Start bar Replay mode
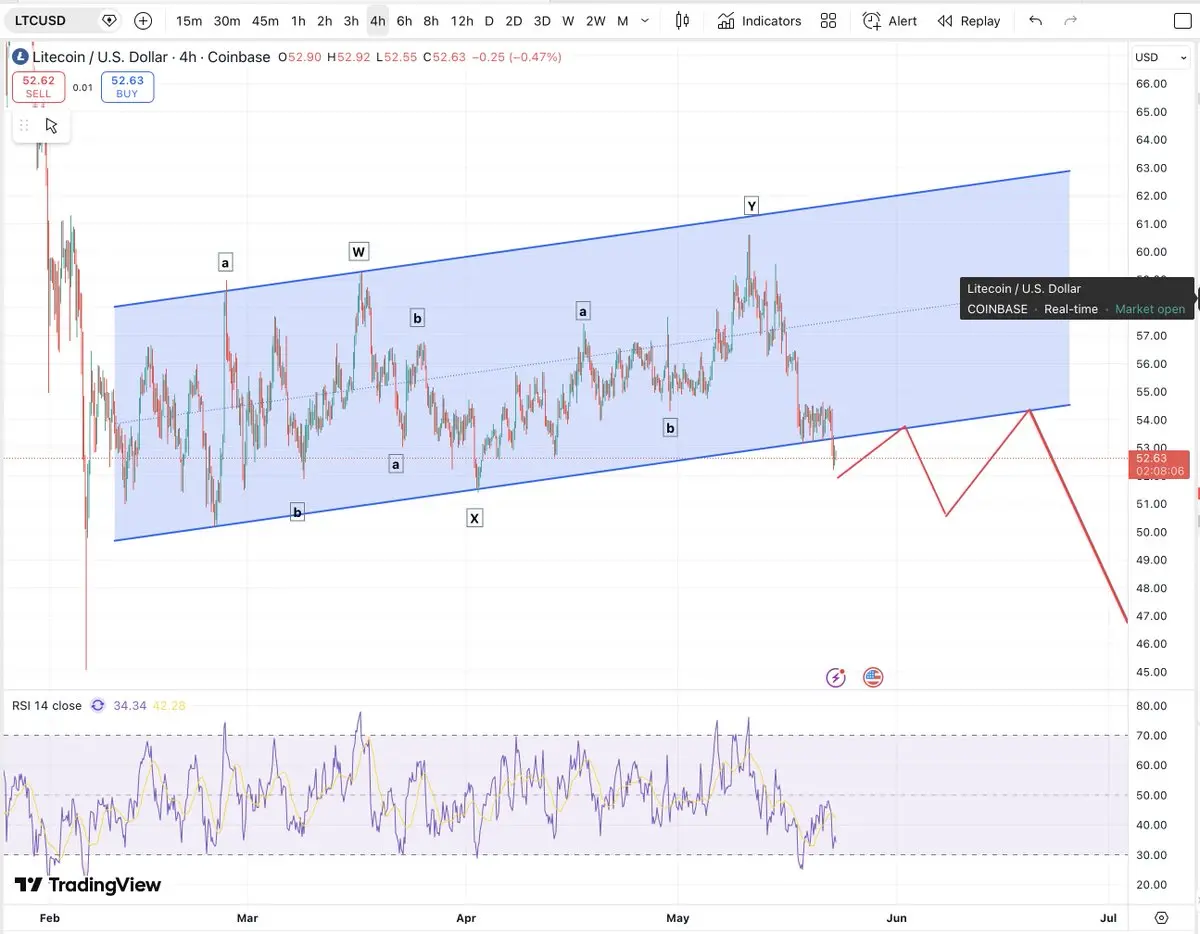 (969, 21)
